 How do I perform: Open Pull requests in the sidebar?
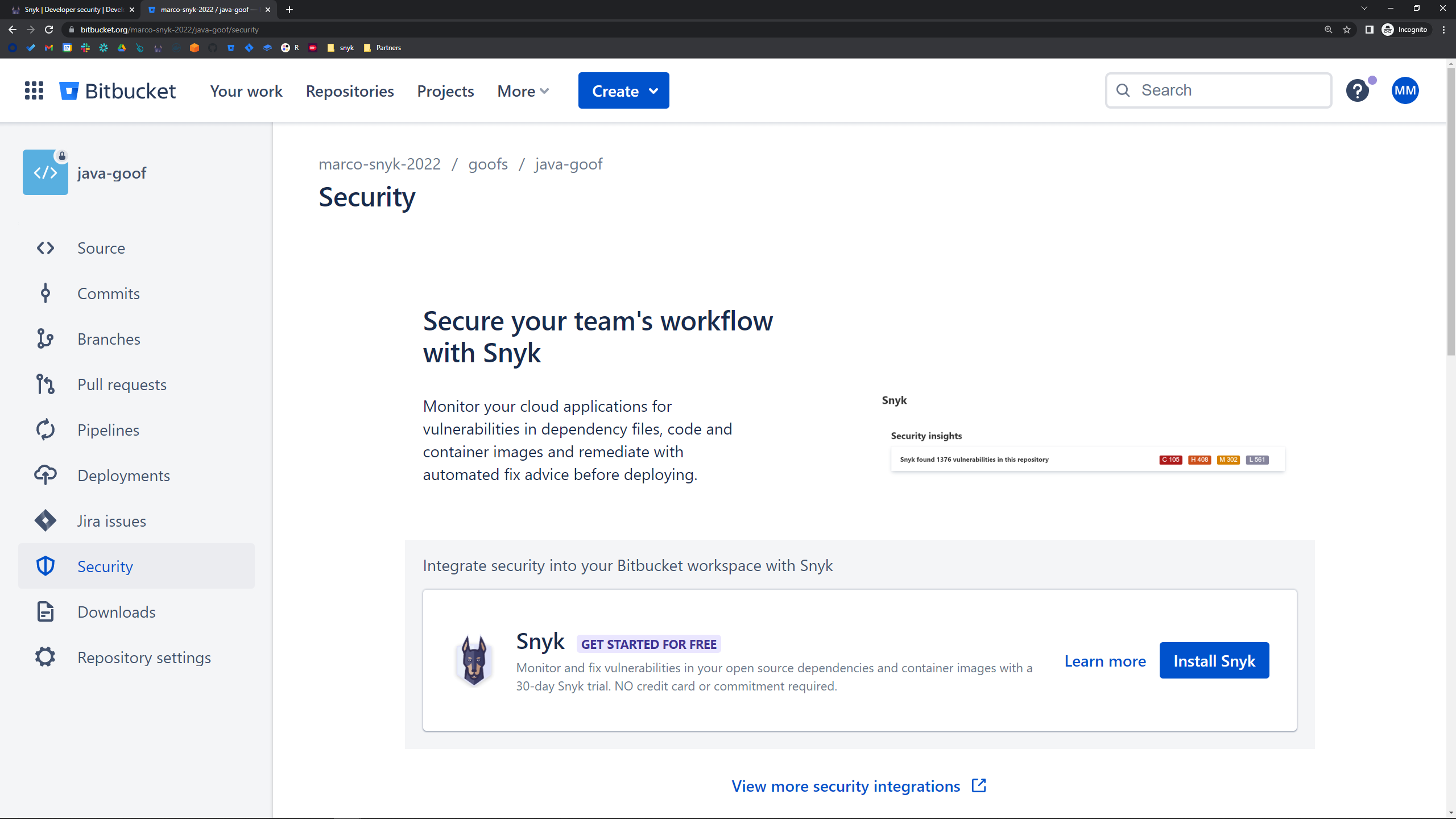[x=136, y=384]
